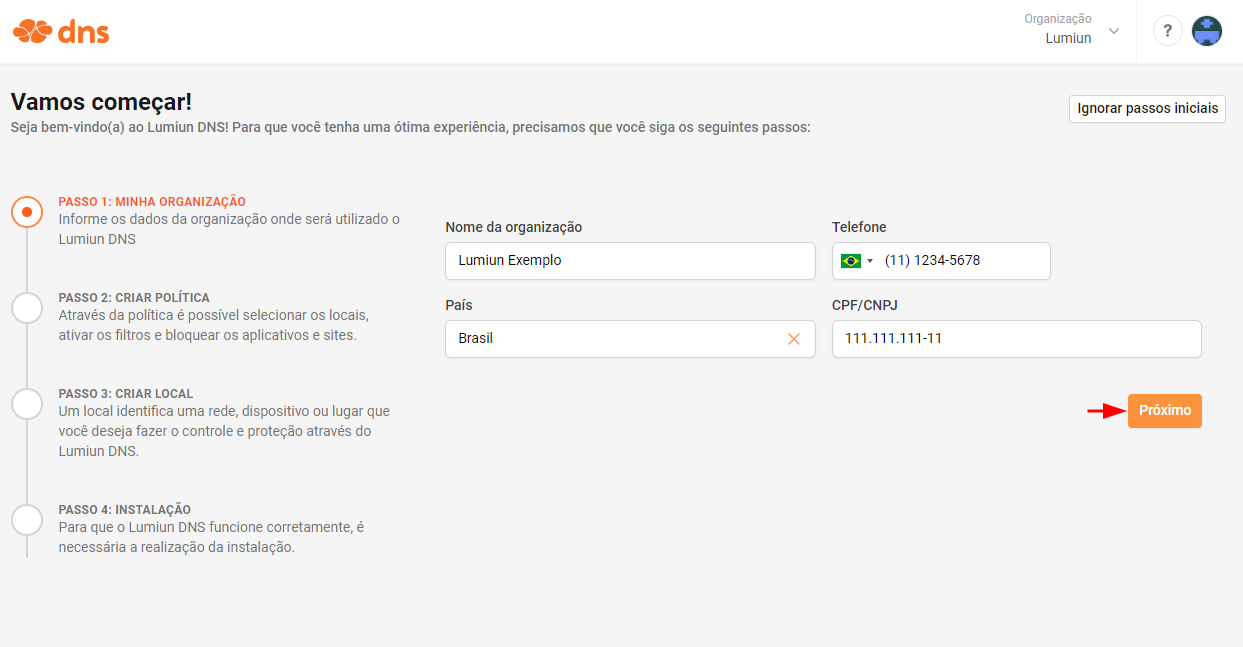Screen dimensions: 1243x647
Task: Click the Lumiun DNS logo
Action: click(61, 32)
